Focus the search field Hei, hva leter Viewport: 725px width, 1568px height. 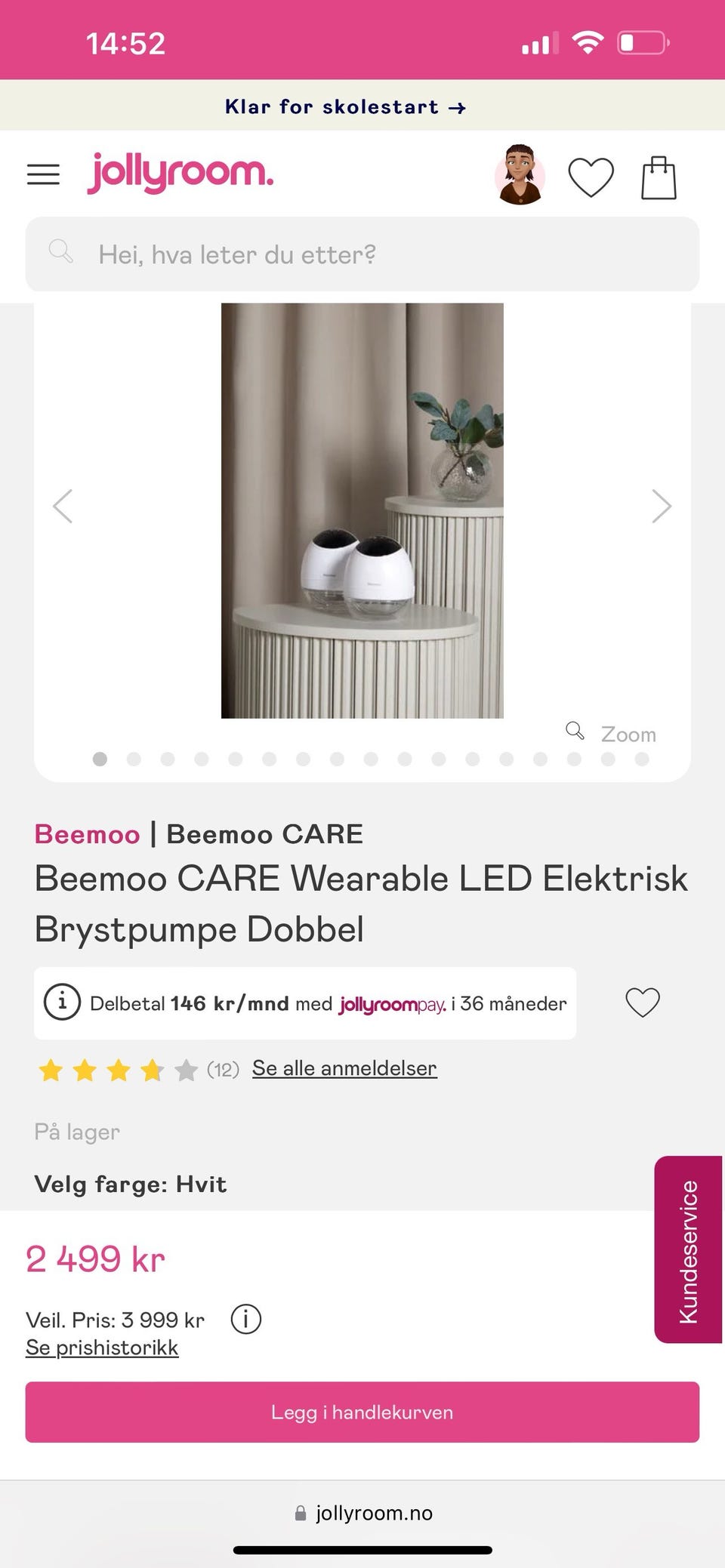pos(362,254)
